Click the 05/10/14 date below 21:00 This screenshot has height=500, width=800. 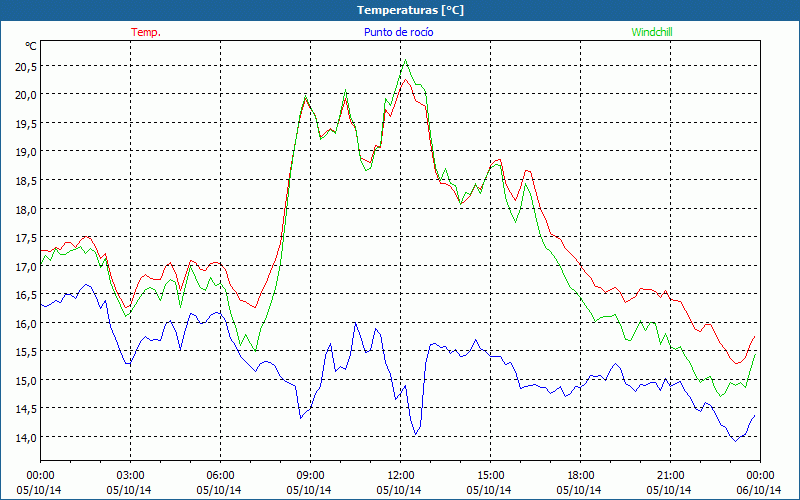tap(669, 490)
